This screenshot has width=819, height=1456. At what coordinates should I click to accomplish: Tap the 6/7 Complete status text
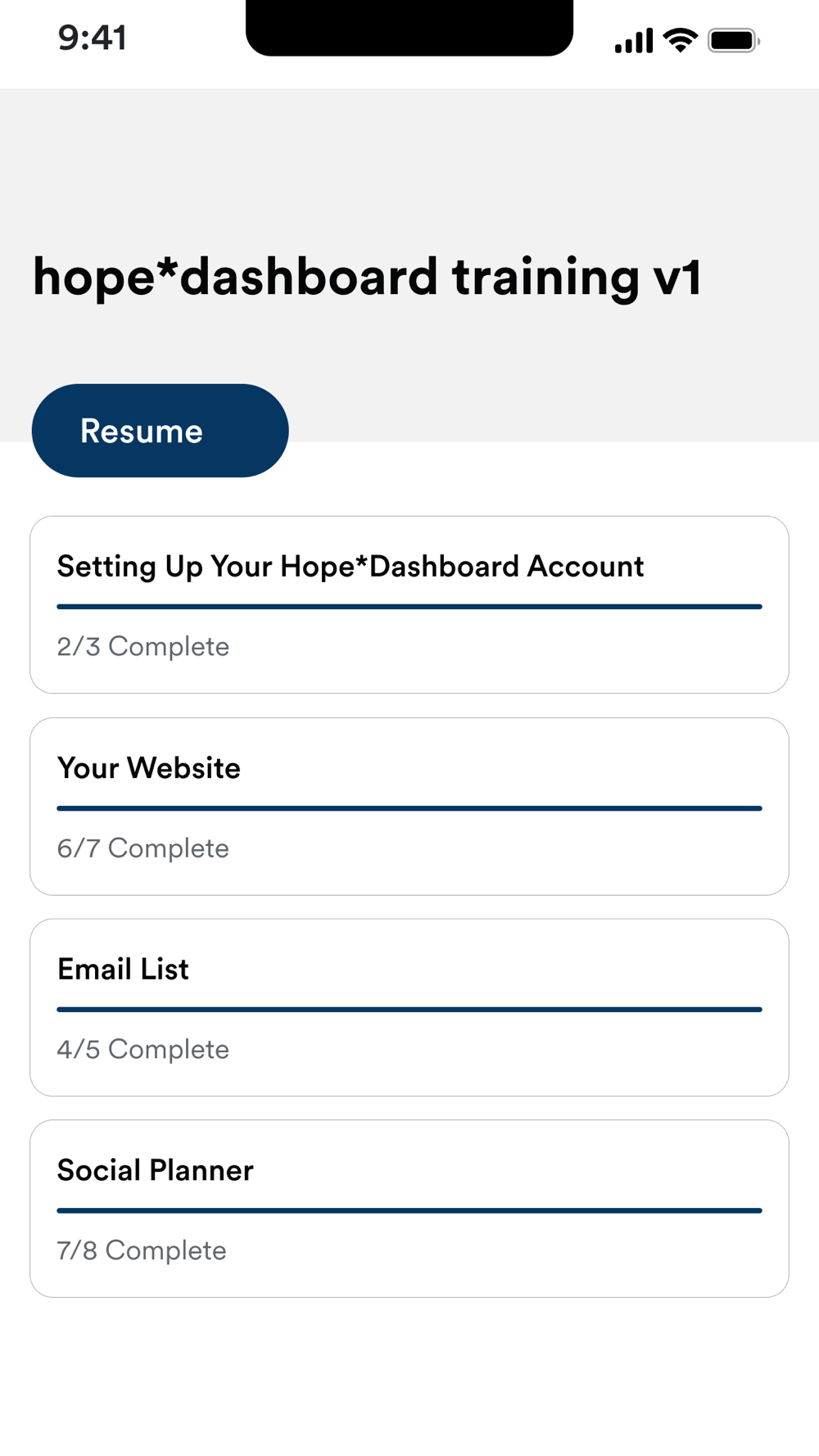pos(143,848)
